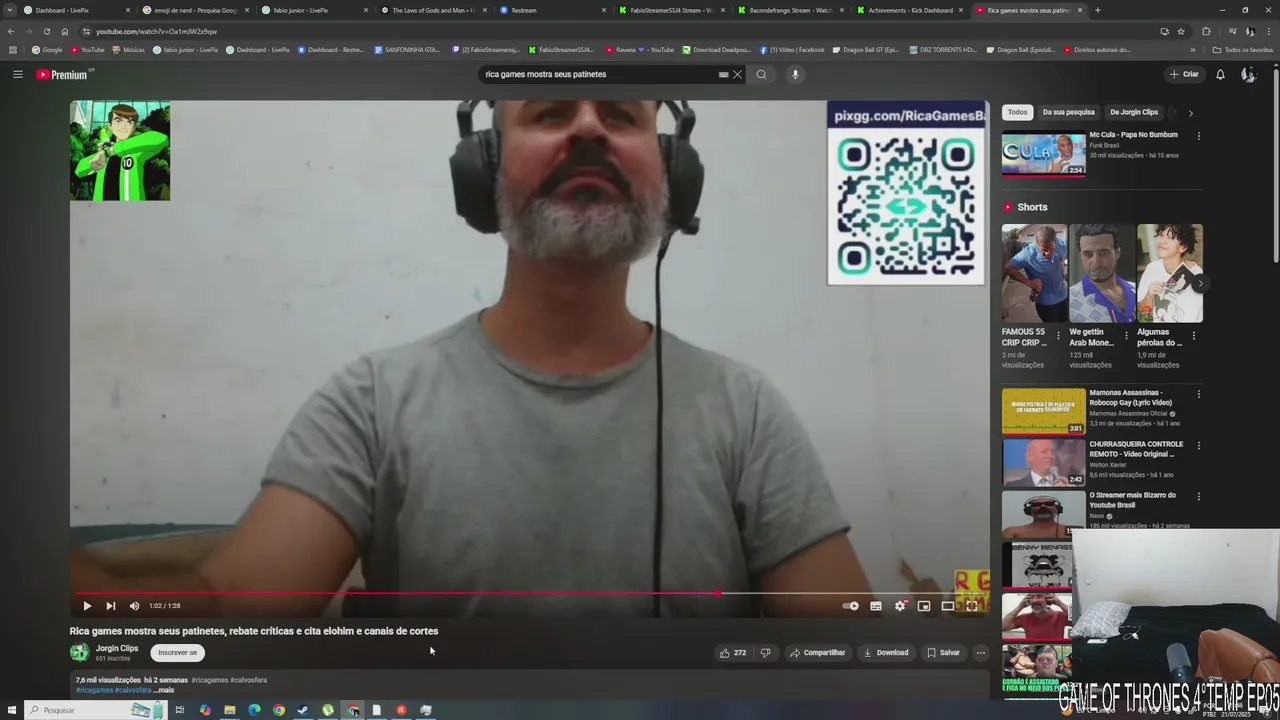This screenshot has width=1280, height=720.
Task: Open a new browser tab
Action: click(1097, 10)
